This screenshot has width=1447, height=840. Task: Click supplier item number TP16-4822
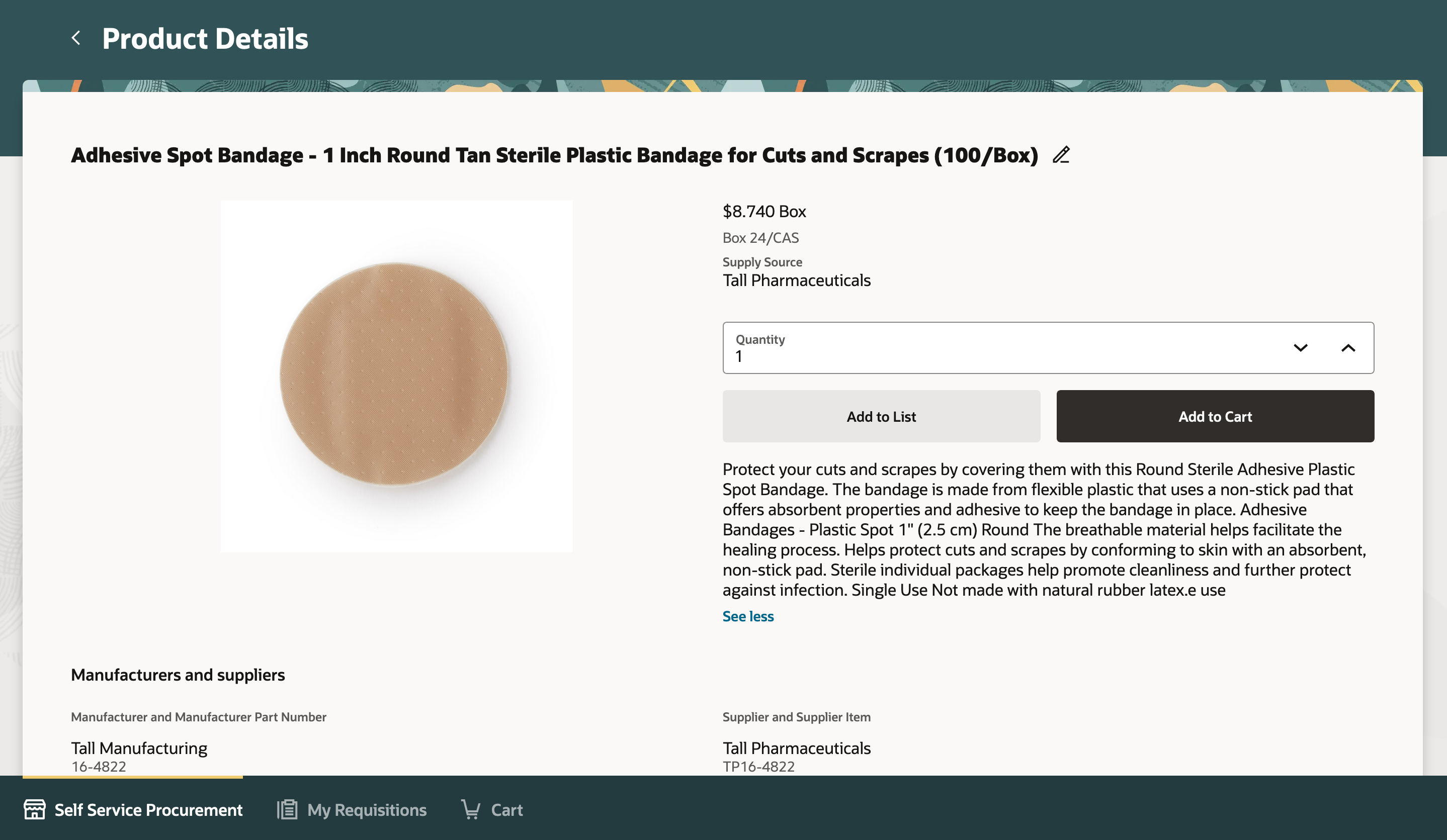point(758,766)
